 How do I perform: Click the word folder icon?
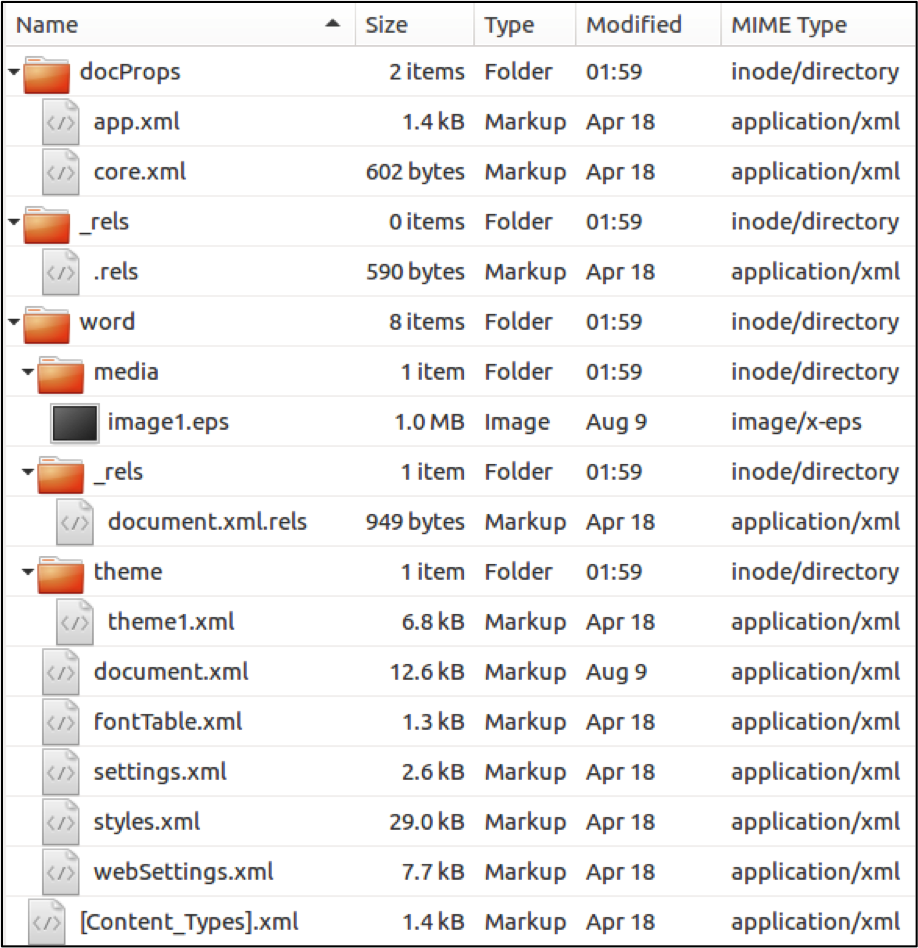pyautogui.click(x=45, y=323)
